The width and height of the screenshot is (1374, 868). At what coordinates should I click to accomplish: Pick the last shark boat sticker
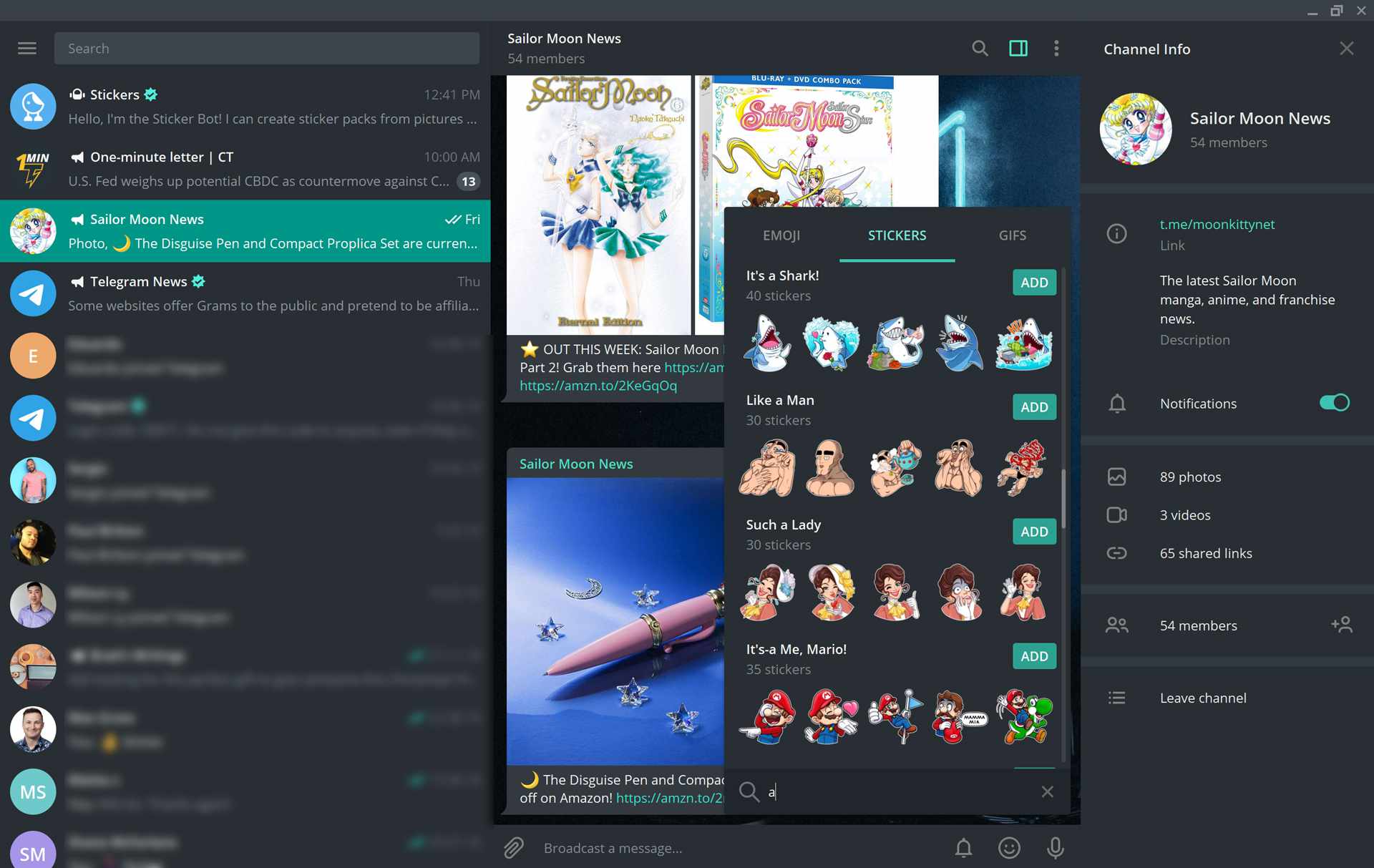[x=1024, y=343]
